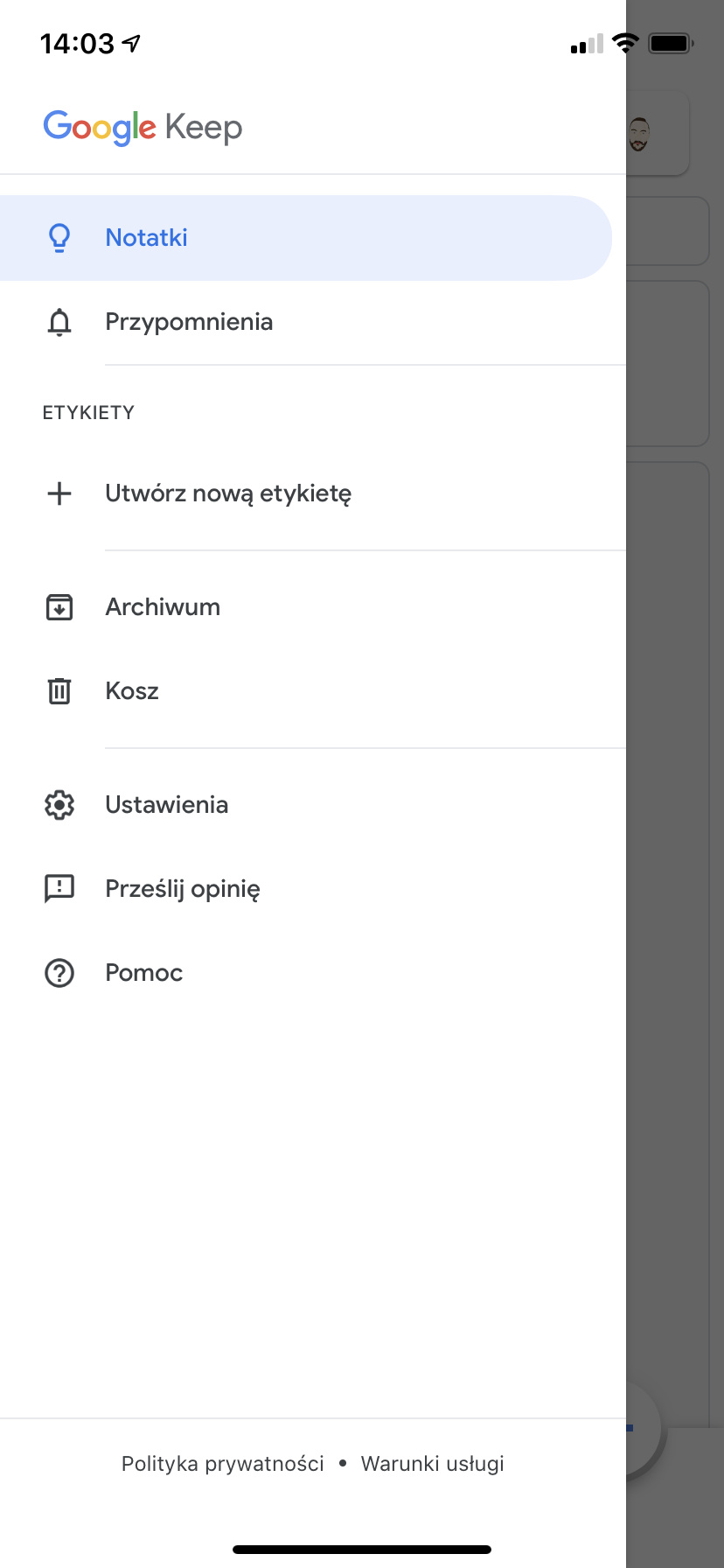Image resolution: width=724 pixels, height=1568 pixels.
Task: Click the Kosz trash can icon
Action: [59, 691]
